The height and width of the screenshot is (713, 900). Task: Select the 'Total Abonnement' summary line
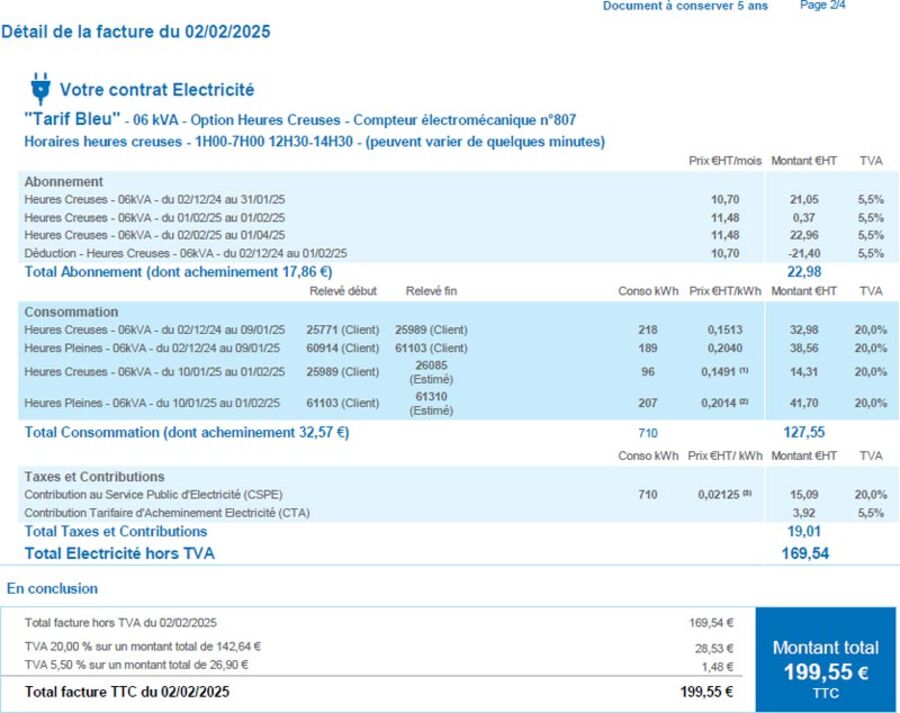[x=178, y=272]
